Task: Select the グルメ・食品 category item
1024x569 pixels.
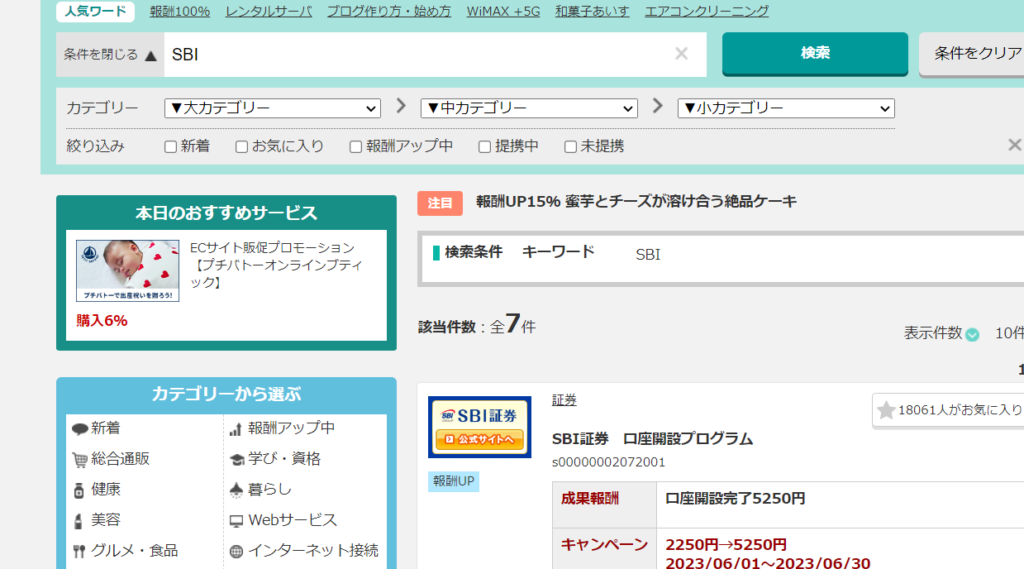Action: 134,551
